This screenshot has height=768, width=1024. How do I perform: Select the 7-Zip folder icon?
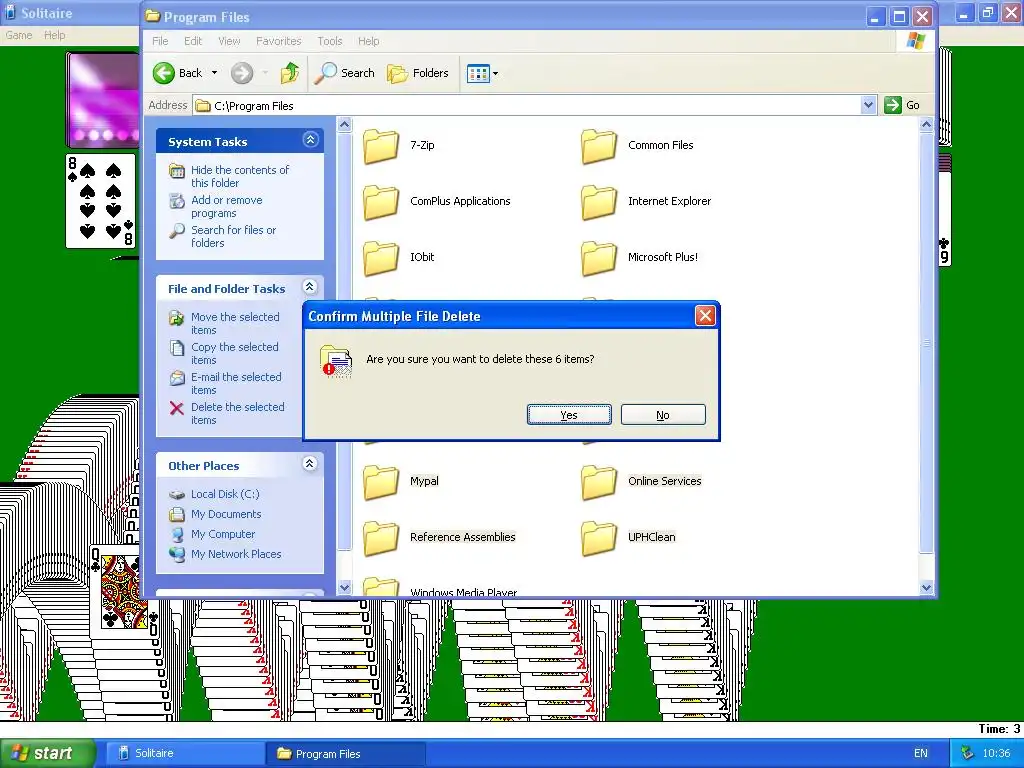coord(381,146)
